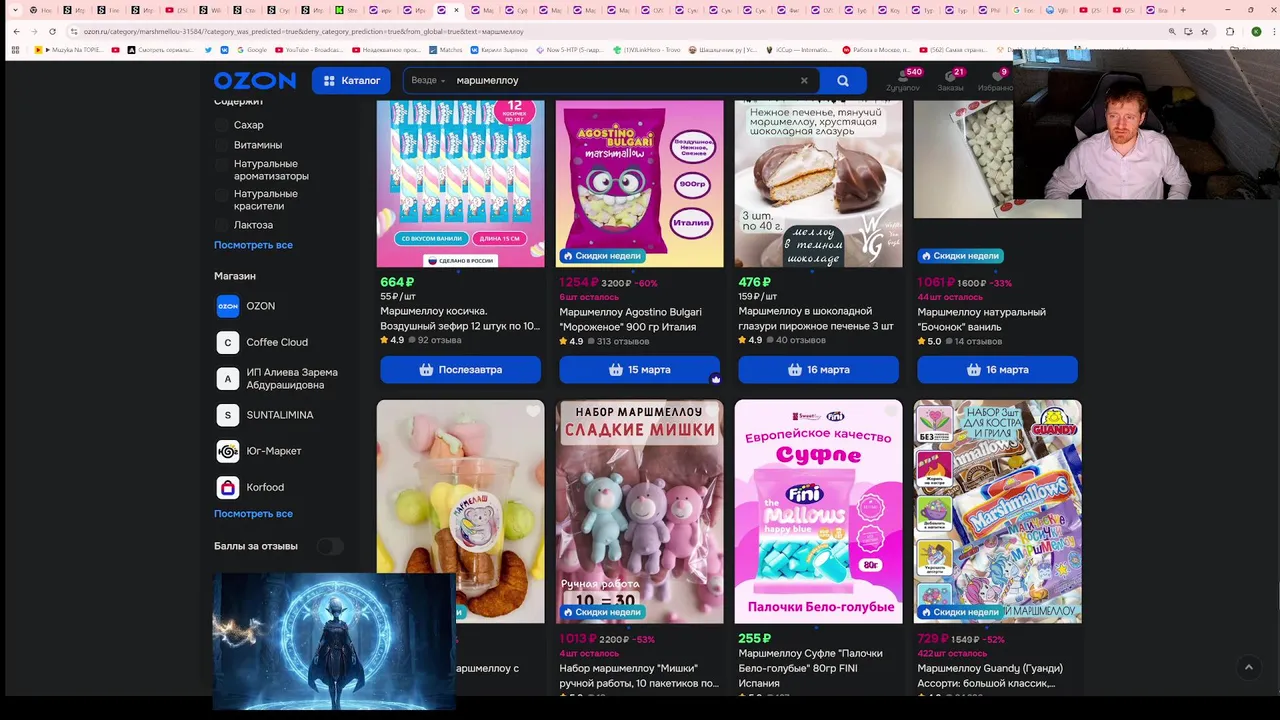Open the Сладкие мишки product image
This screenshot has height=720, width=1280.
click(x=639, y=511)
